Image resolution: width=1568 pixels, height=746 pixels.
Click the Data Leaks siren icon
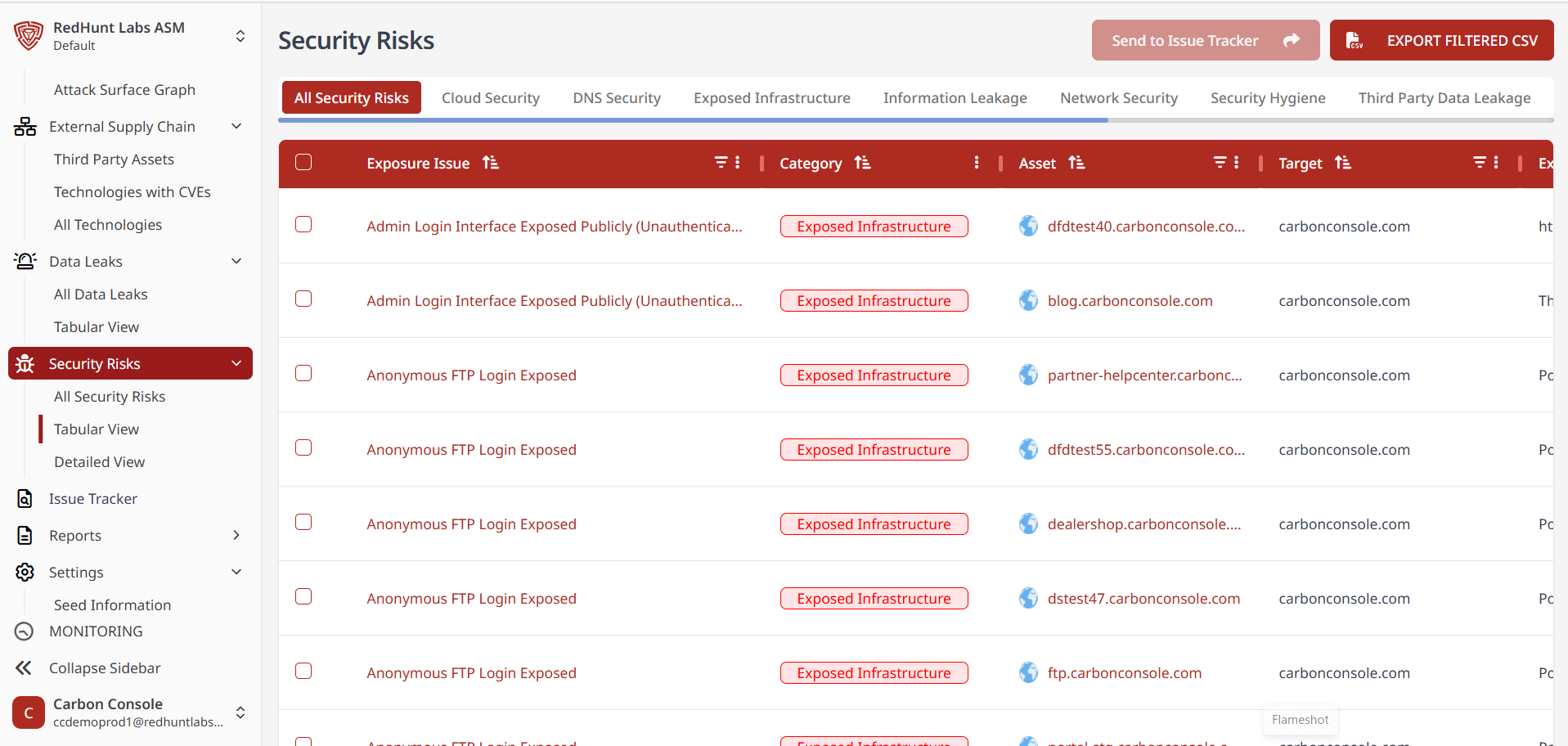[25, 262]
